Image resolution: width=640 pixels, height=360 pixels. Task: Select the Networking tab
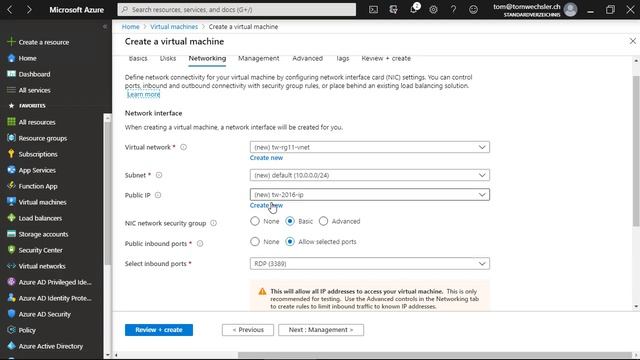[x=207, y=58]
